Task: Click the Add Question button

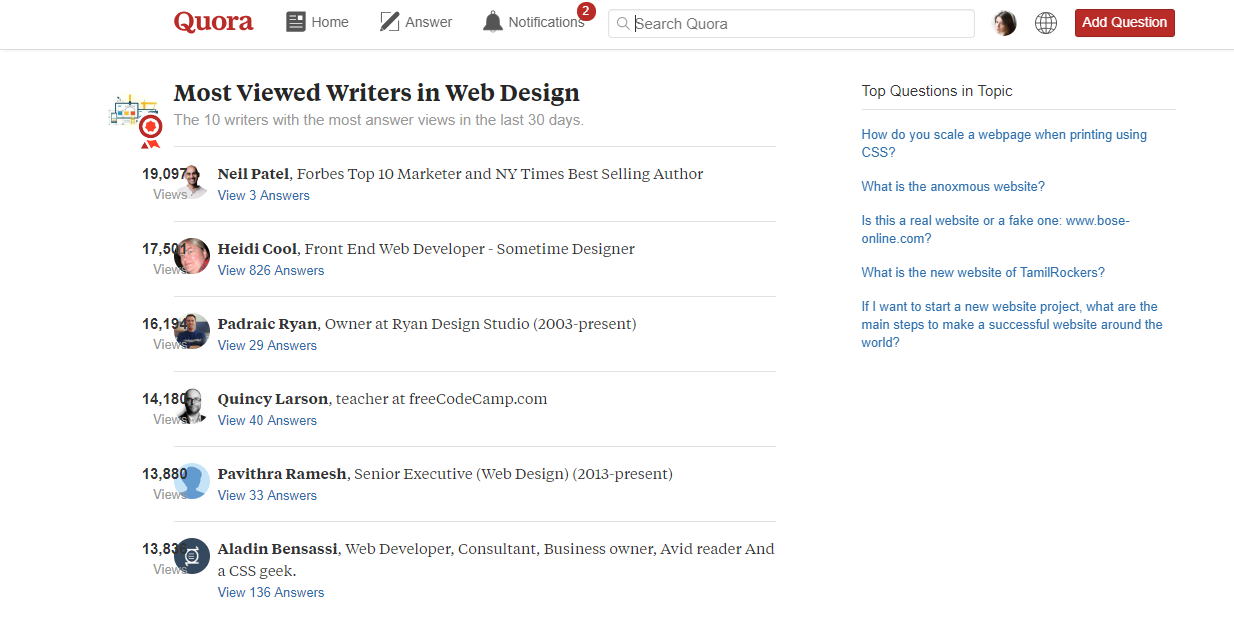Action: pos(1125,23)
